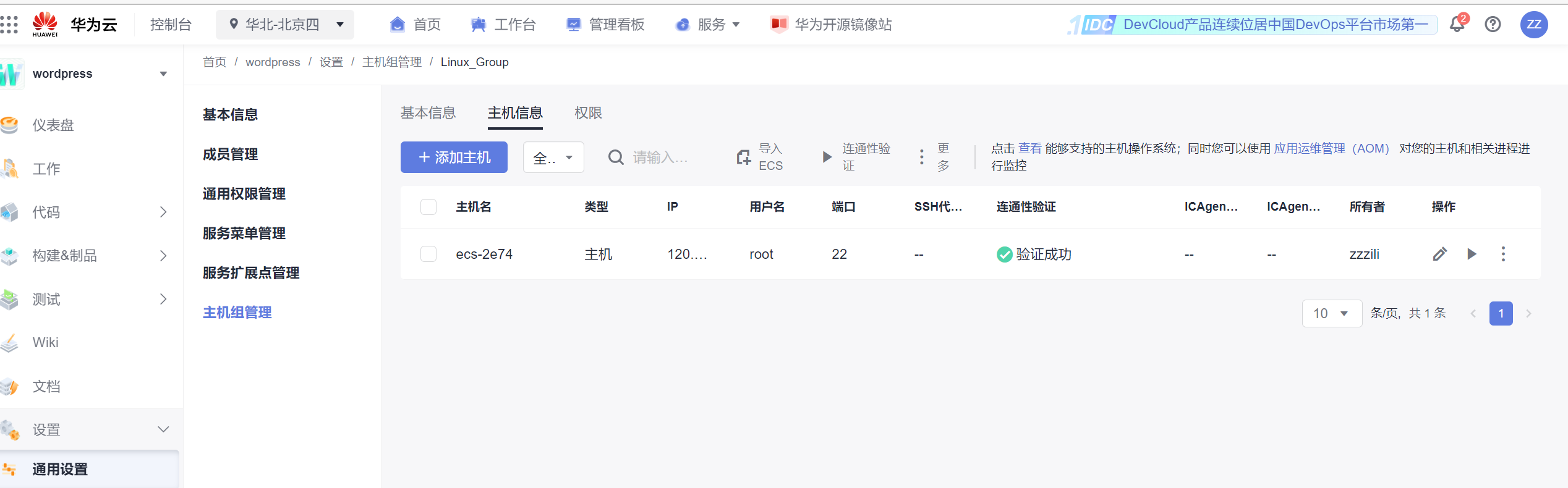Click the Wiki sidebar icon
1568x488 pixels.
[x=9, y=343]
